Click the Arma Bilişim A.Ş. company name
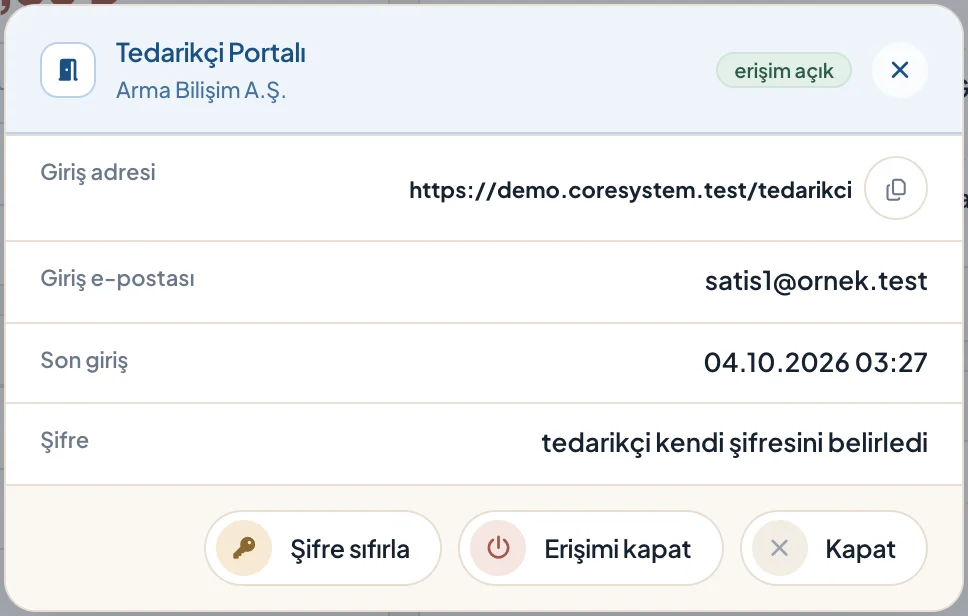 coord(201,91)
